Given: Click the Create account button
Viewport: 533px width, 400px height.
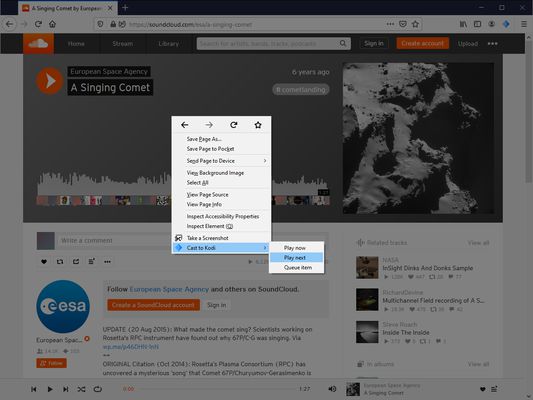Looking at the screenshot, I should 422,44.
